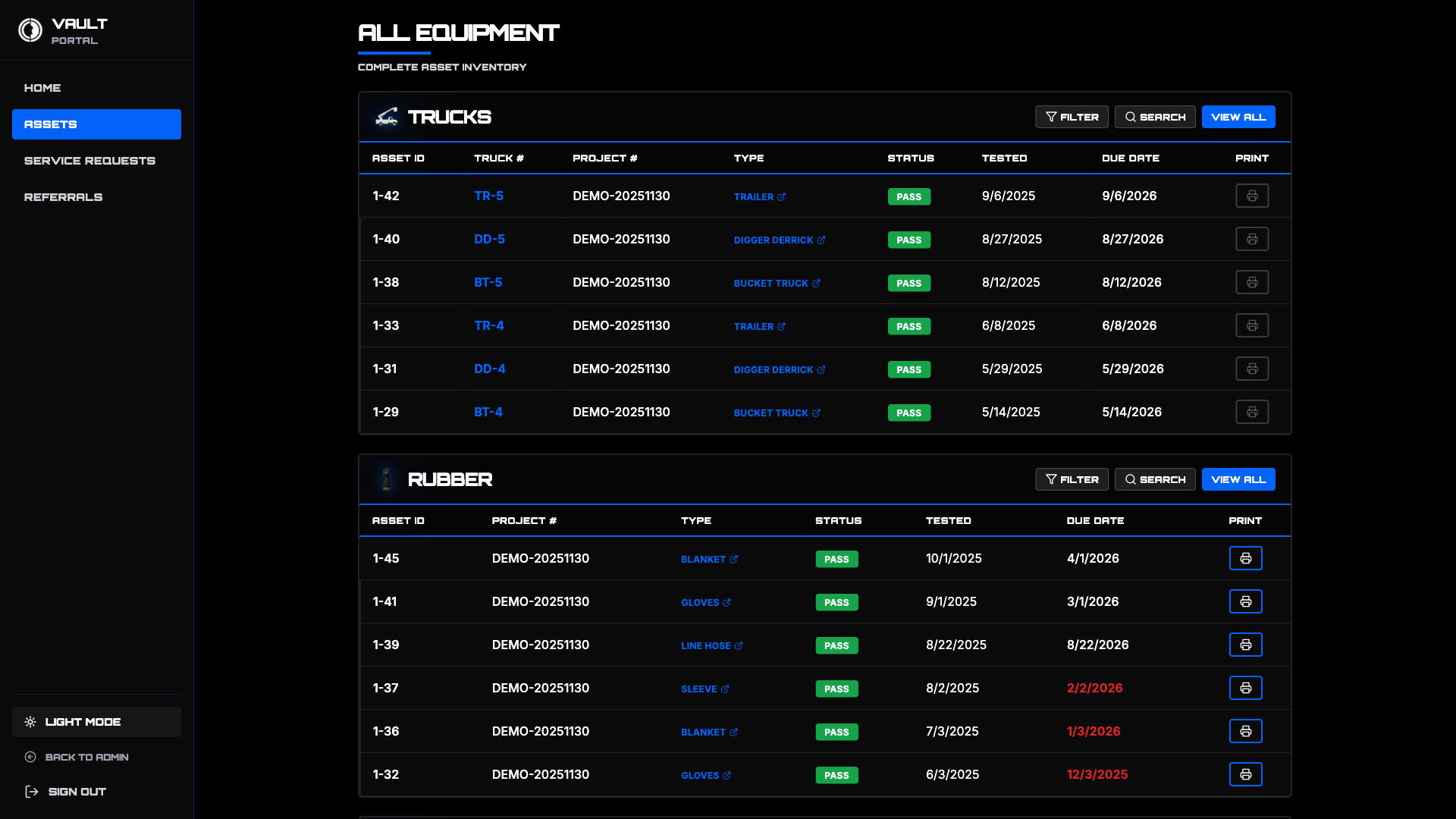1456x819 pixels.
Task: Open the Gloves link for asset 1-41
Action: tap(705, 602)
